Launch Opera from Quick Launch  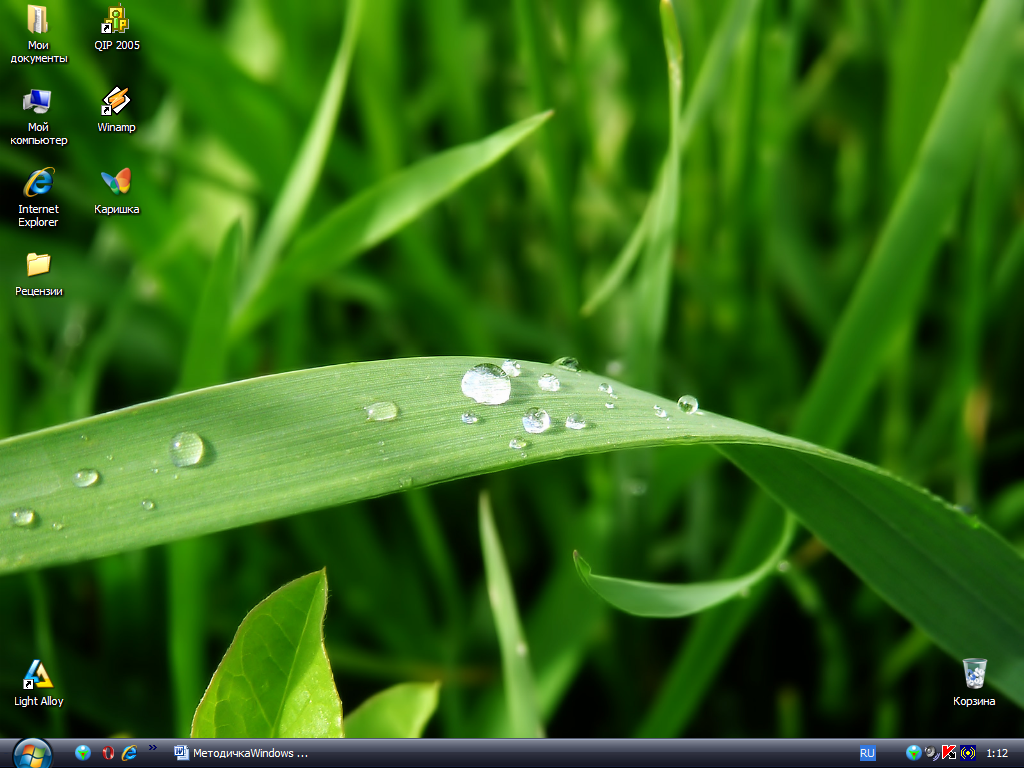point(108,753)
